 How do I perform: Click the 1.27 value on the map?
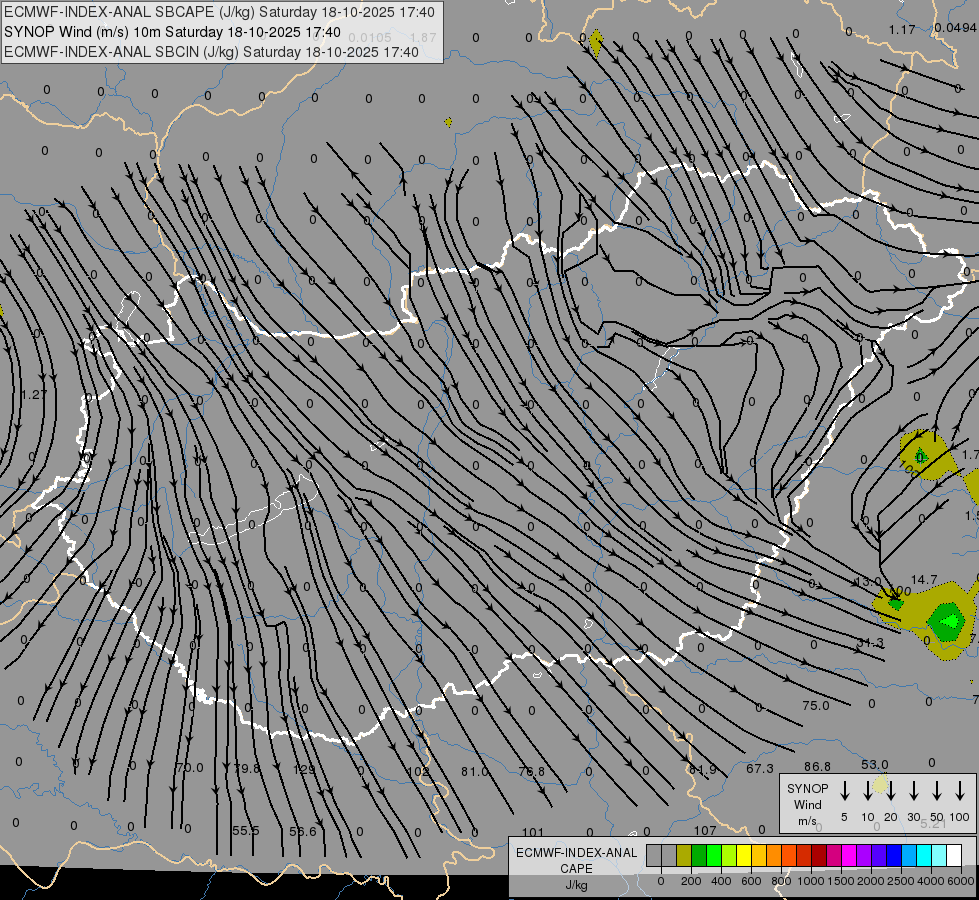(x=34, y=395)
